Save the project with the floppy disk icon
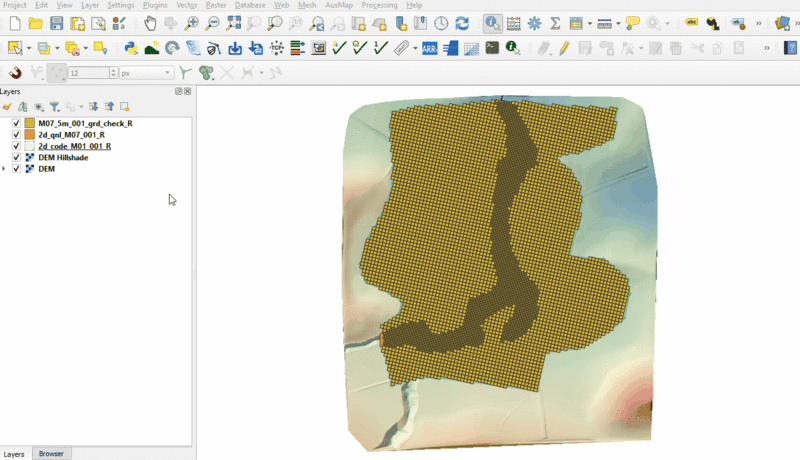The image size is (800, 460). tap(56, 23)
